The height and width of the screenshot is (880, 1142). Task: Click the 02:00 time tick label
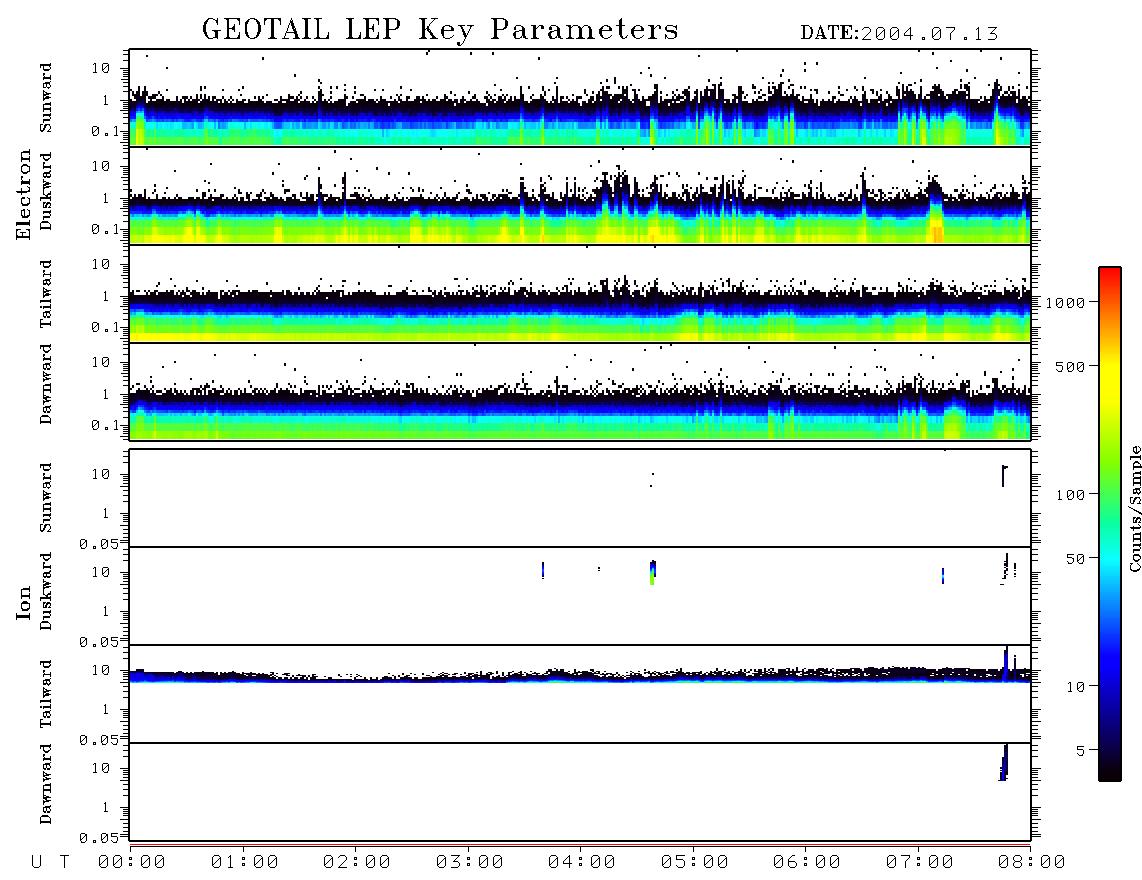[357, 863]
